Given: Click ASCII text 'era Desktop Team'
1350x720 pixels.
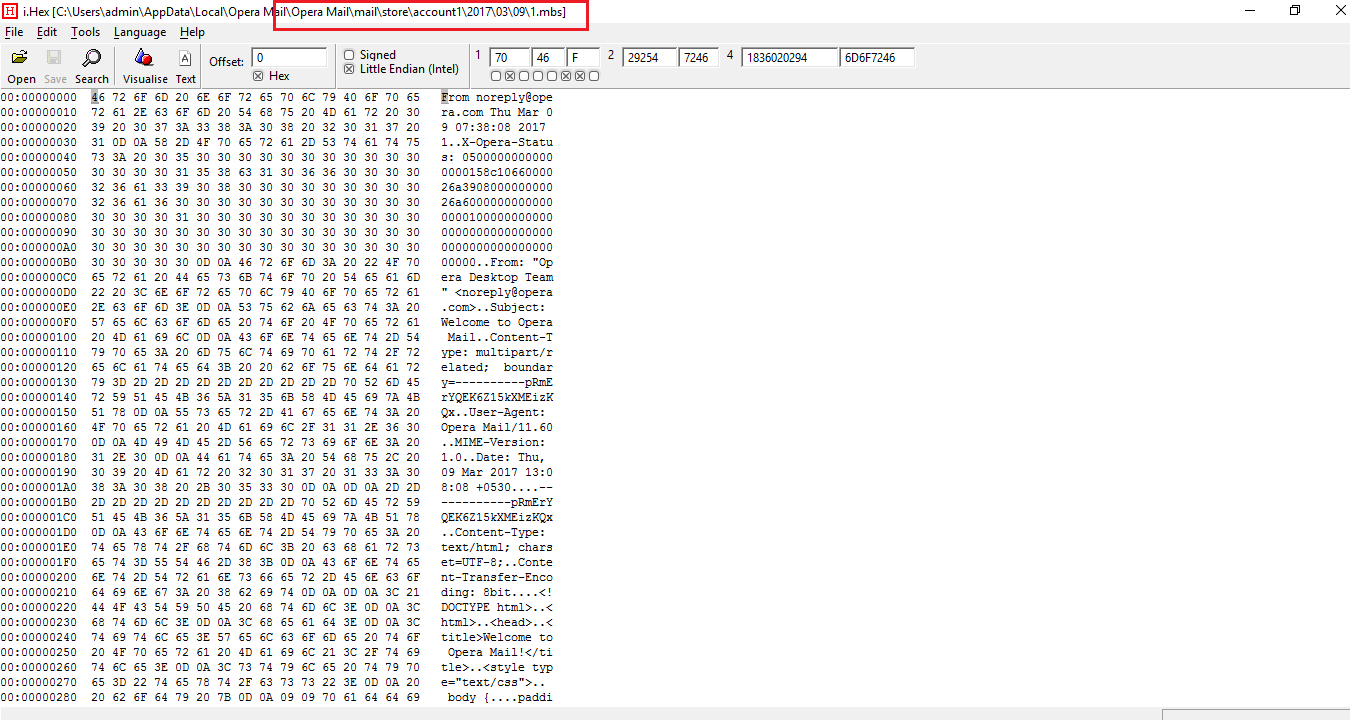Looking at the screenshot, I should pyautogui.click(x=497, y=277).
